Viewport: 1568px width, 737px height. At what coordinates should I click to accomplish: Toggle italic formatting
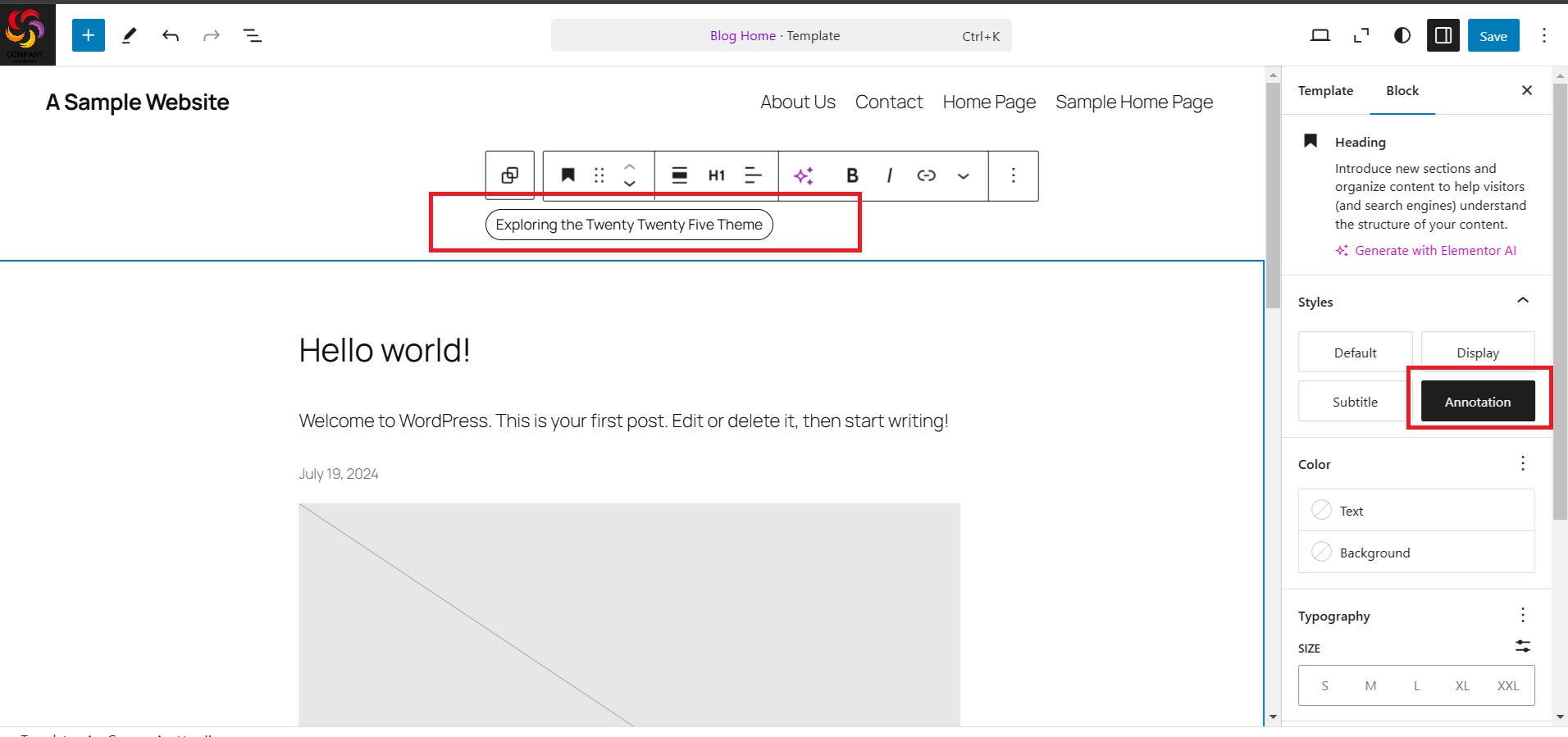pyautogui.click(x=890, y=175)
